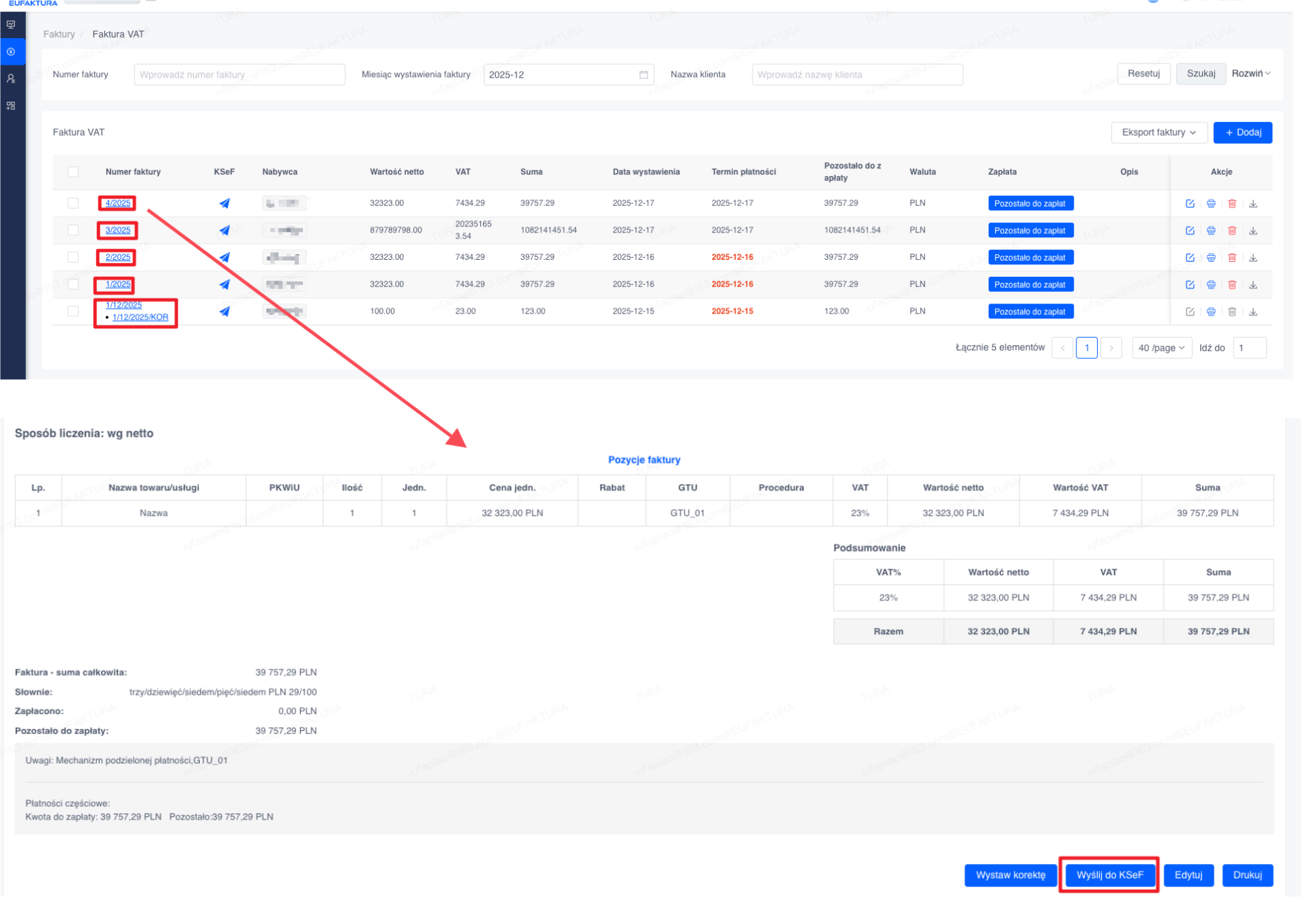This screenshot has width=1301, height=924.
Task: Check the box for invoice 4/2025
Action: click(x=73, y=203)
